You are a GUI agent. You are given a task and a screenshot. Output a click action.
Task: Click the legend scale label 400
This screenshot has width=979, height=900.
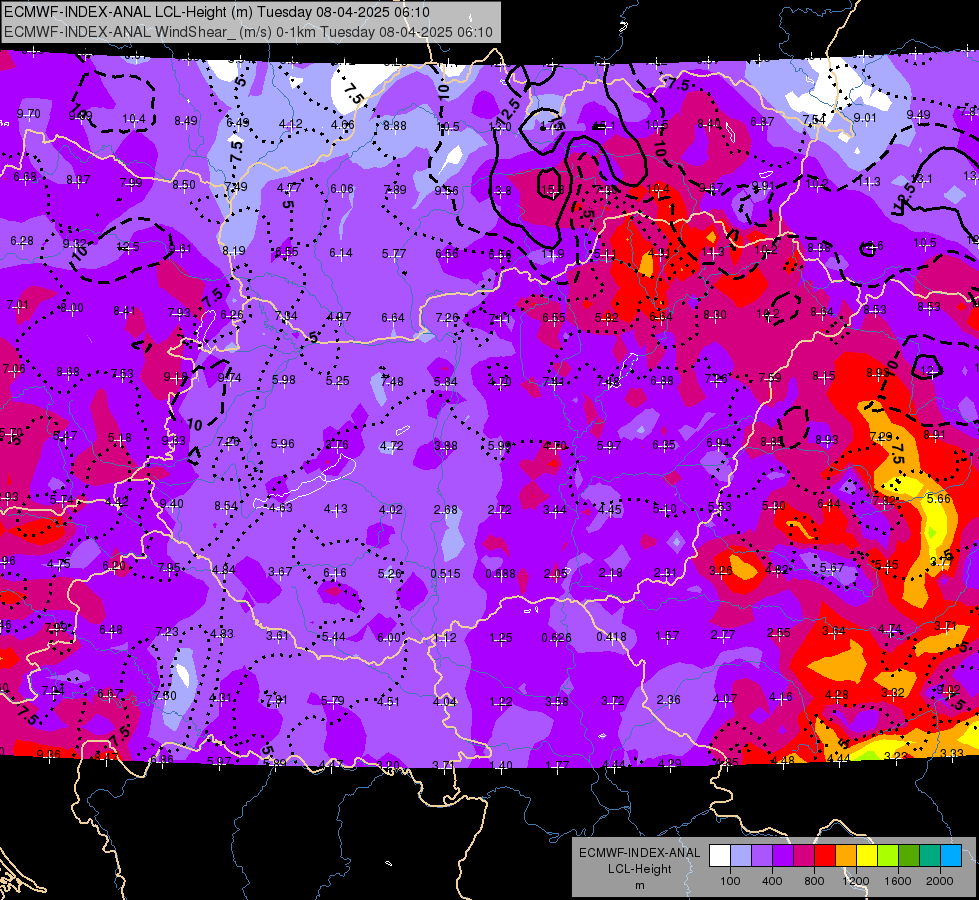click(772, 881)
